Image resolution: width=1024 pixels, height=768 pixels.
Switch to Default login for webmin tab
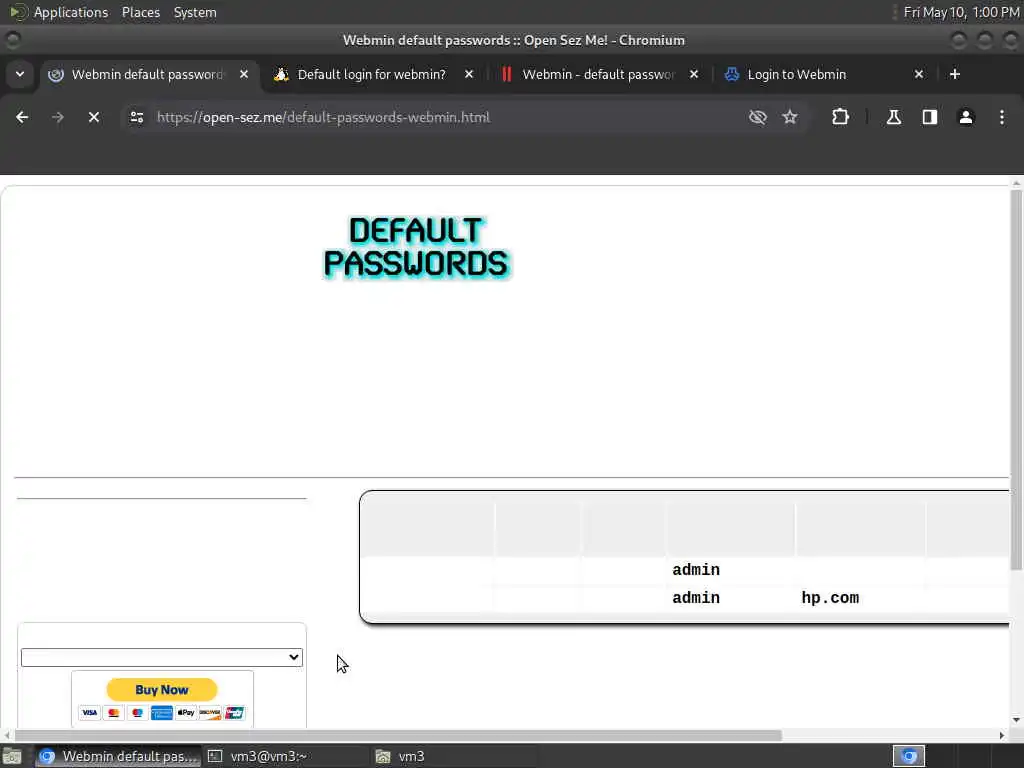(371, 74)
